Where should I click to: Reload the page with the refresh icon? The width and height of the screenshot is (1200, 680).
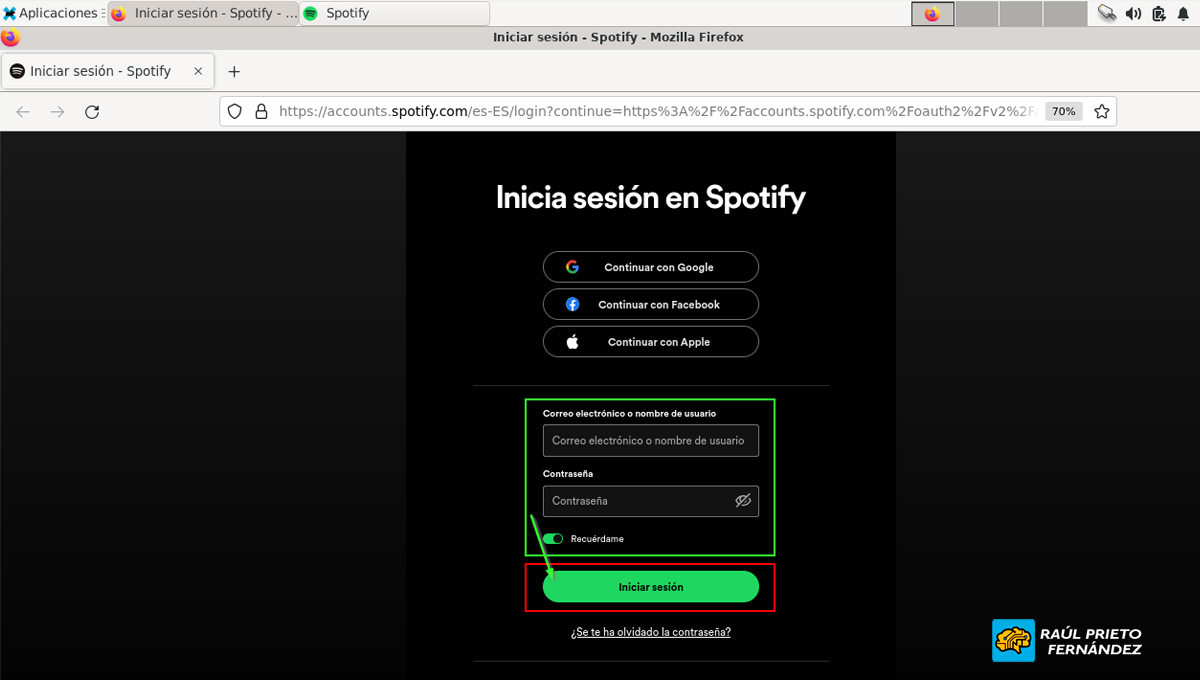pyautogui.click(x=92, y=112)
